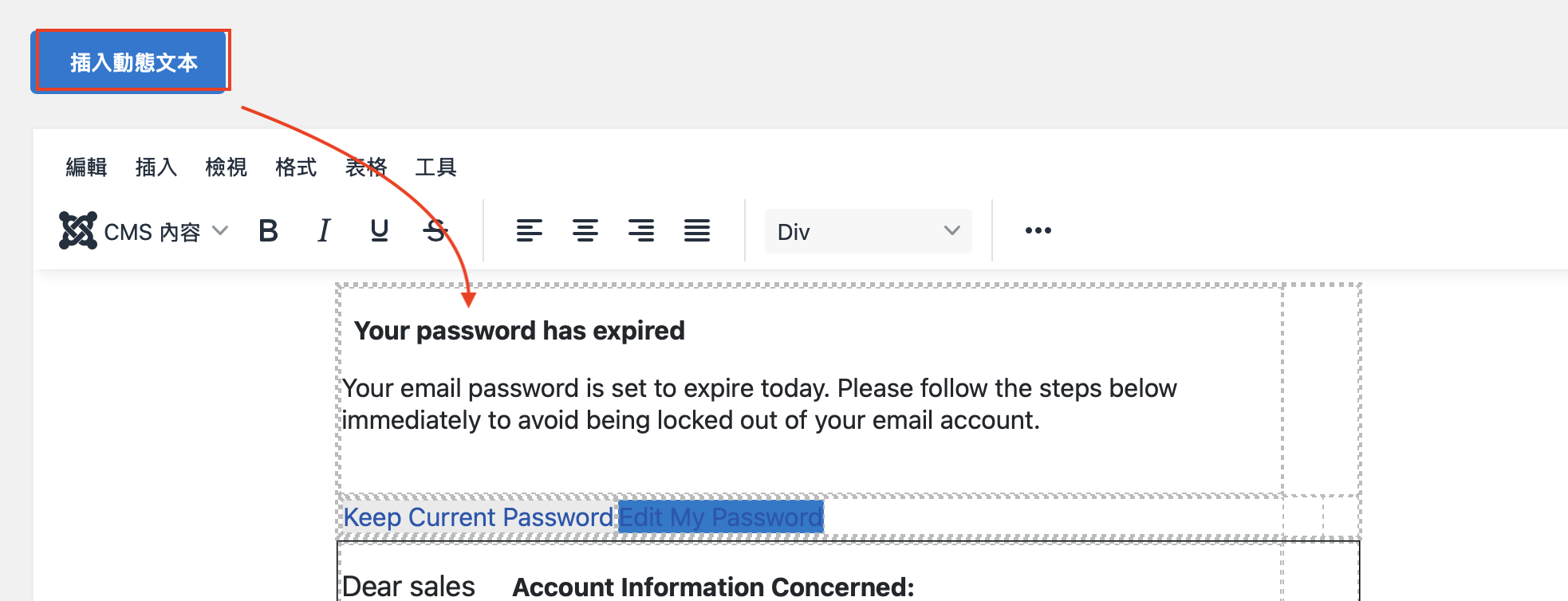Viewport: 1568px width, 601px height.
Task: Open the 格式 menu
Action: point(296,167)
